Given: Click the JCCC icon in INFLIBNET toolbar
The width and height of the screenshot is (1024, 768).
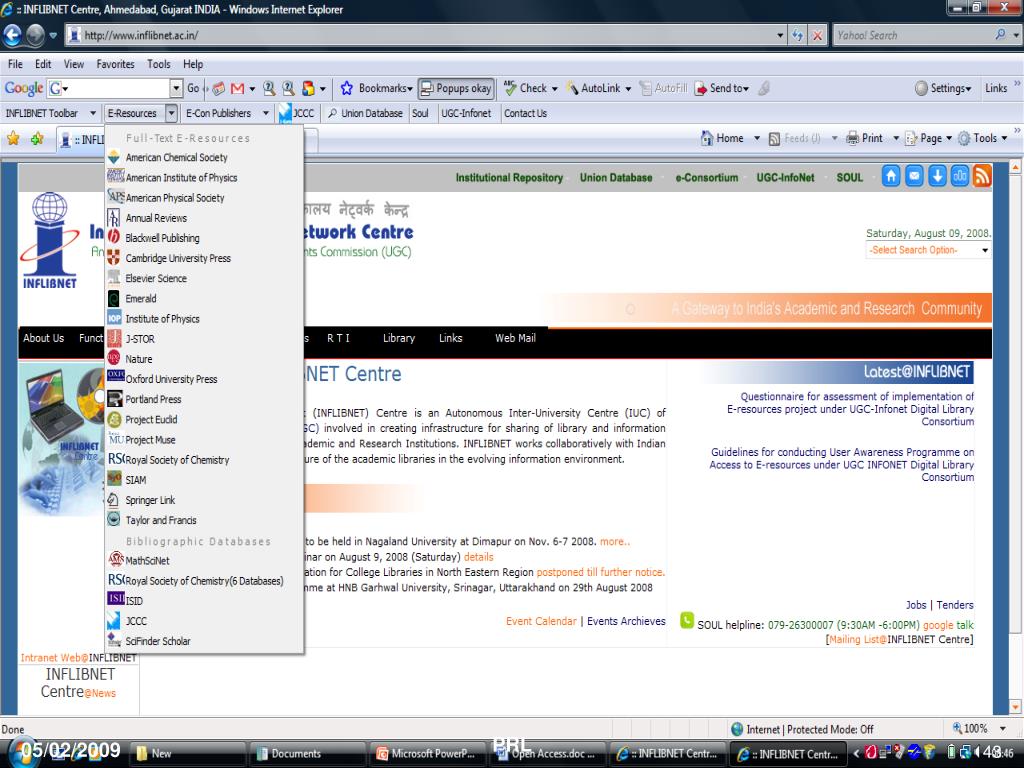Looking at the screenshot, I should [285, 113].
